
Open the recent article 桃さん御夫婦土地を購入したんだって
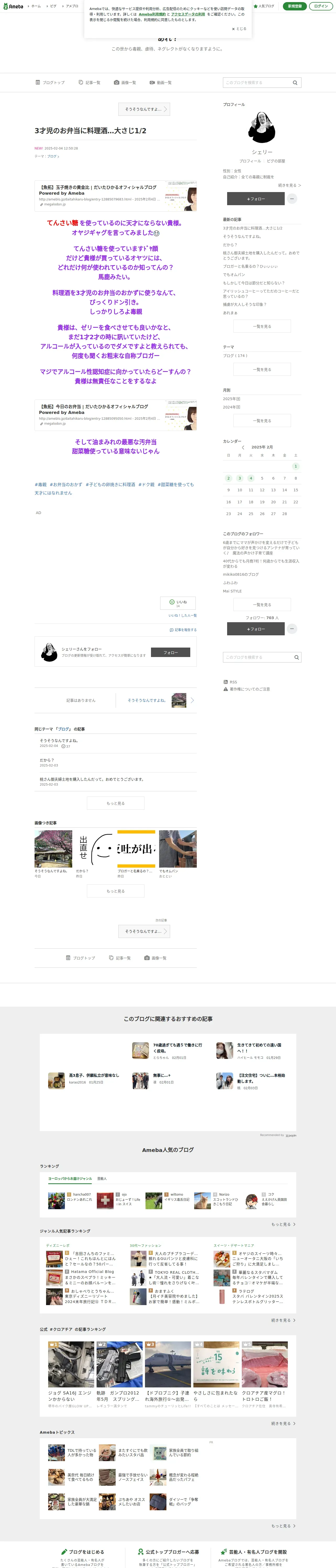click(261, 255)
